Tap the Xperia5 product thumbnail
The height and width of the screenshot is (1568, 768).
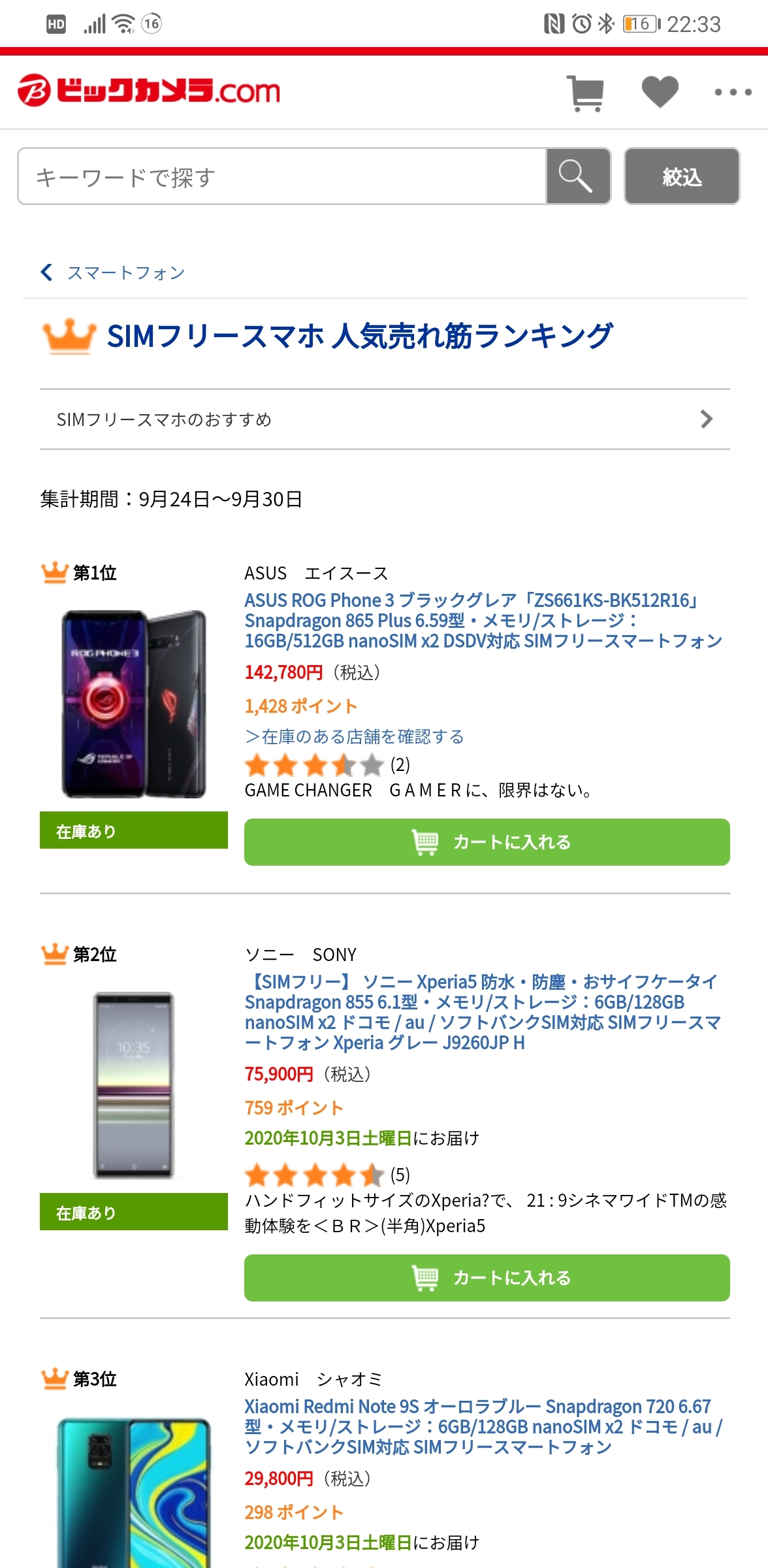(x=134, y=1085)
